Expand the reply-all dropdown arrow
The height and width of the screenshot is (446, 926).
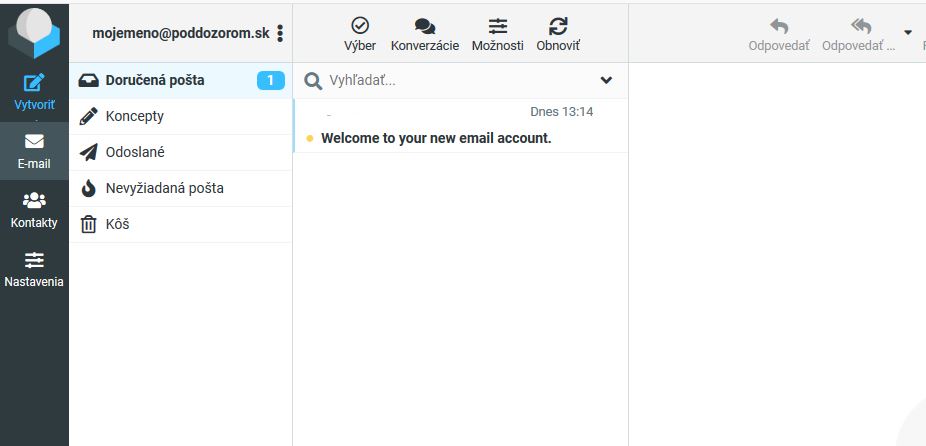(x=908, y=32)
